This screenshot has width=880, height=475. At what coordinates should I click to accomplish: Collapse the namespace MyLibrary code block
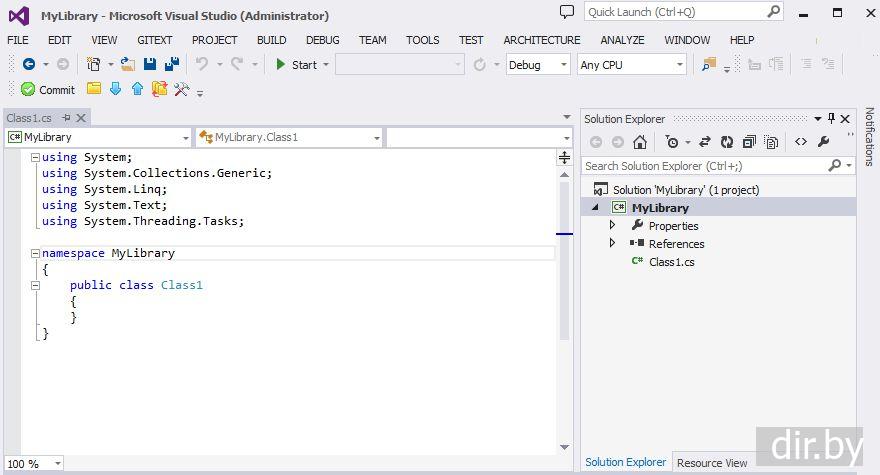pyautogui.click(x=36, y=253)
